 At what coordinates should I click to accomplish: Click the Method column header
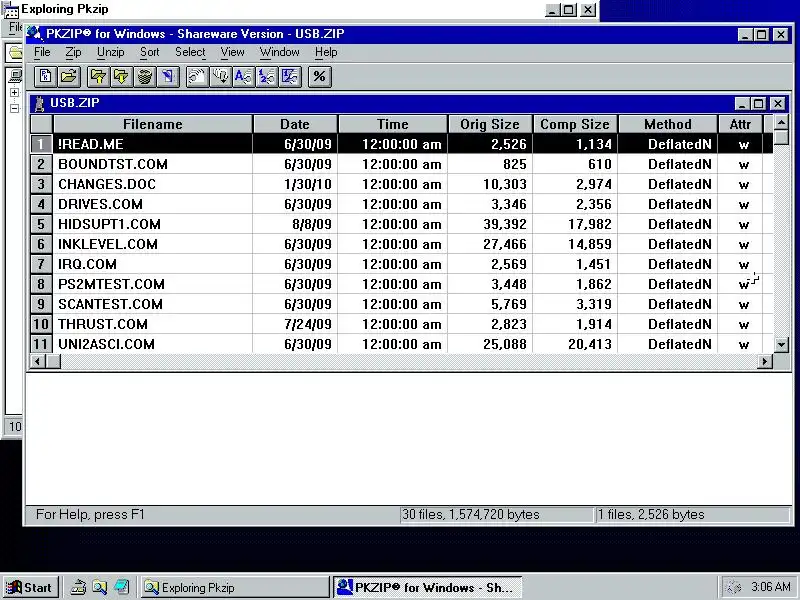[x=668, y=124]
